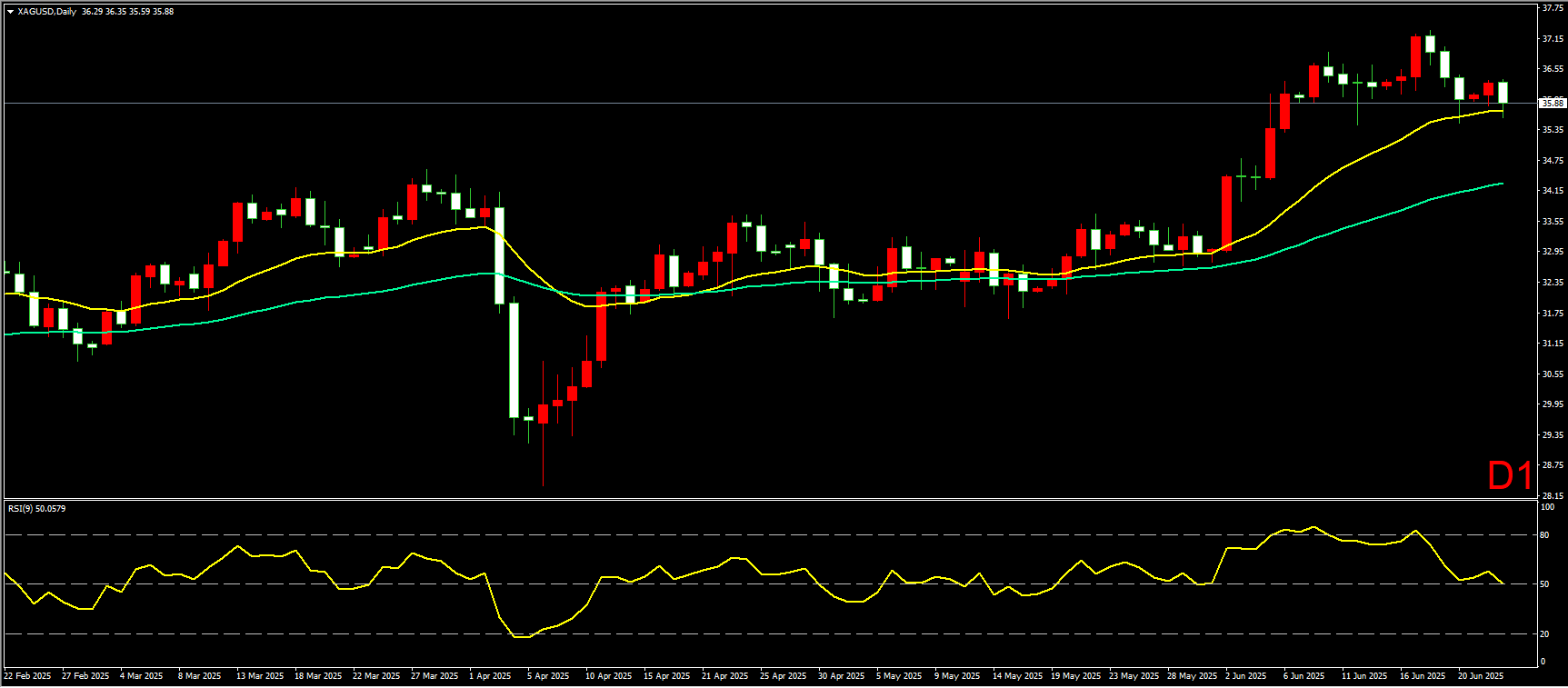Select the 4 Mar 2025 date label
This screenshot has height=688, width=1568.
coord(141,676)
